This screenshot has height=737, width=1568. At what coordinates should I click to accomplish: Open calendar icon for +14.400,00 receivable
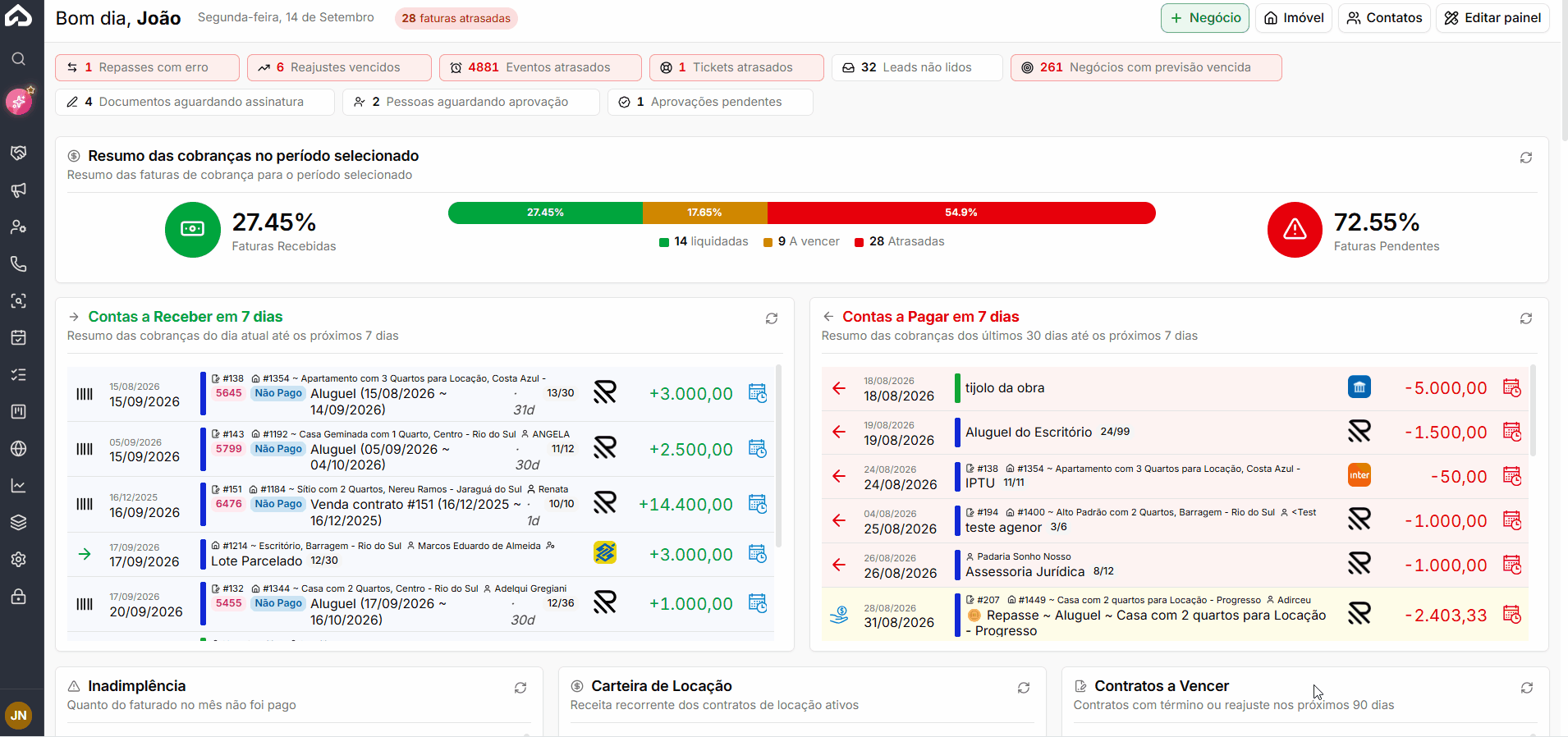(x=758, y=504)
